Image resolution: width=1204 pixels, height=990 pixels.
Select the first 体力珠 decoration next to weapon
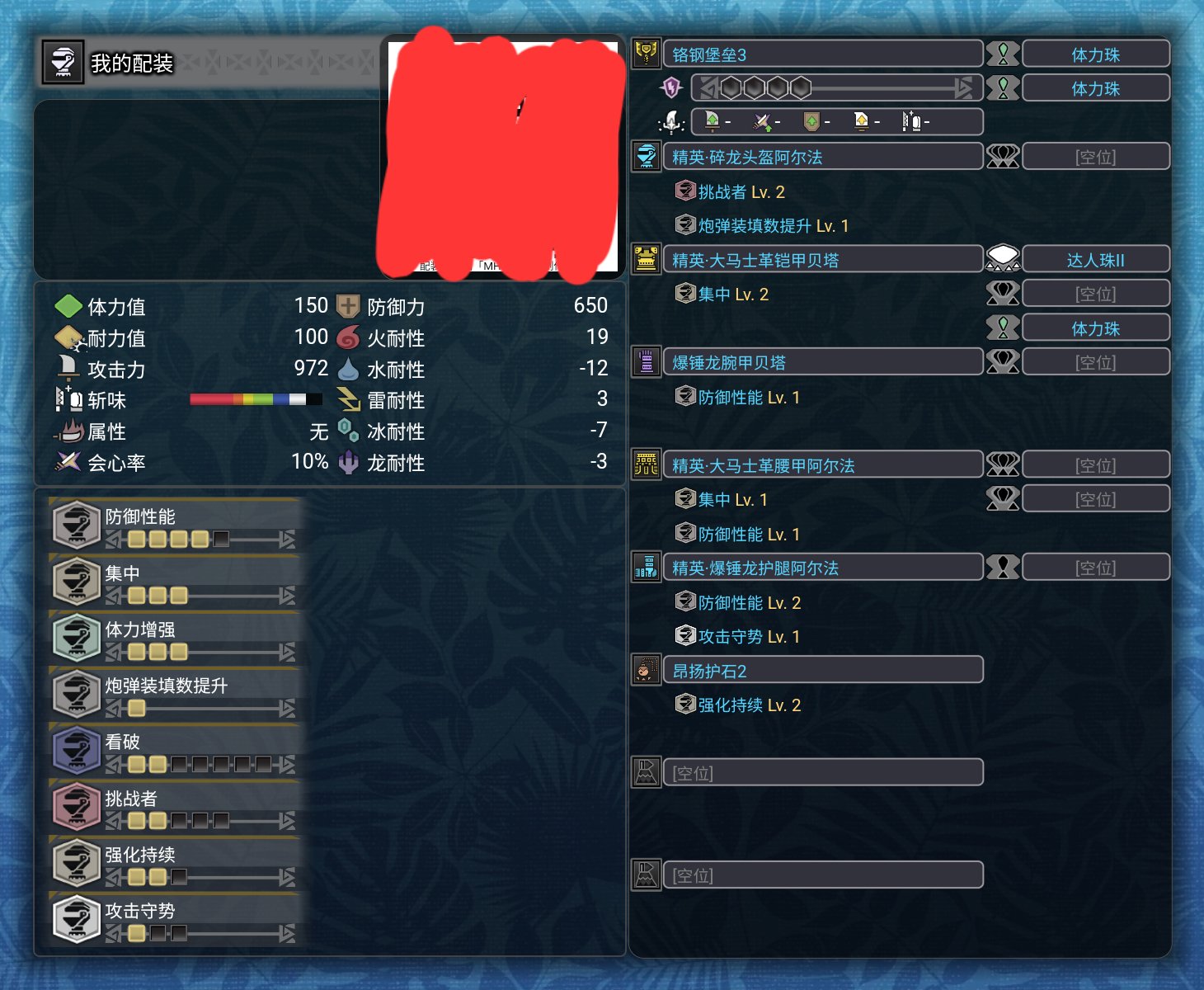(x=1096, y=54)
